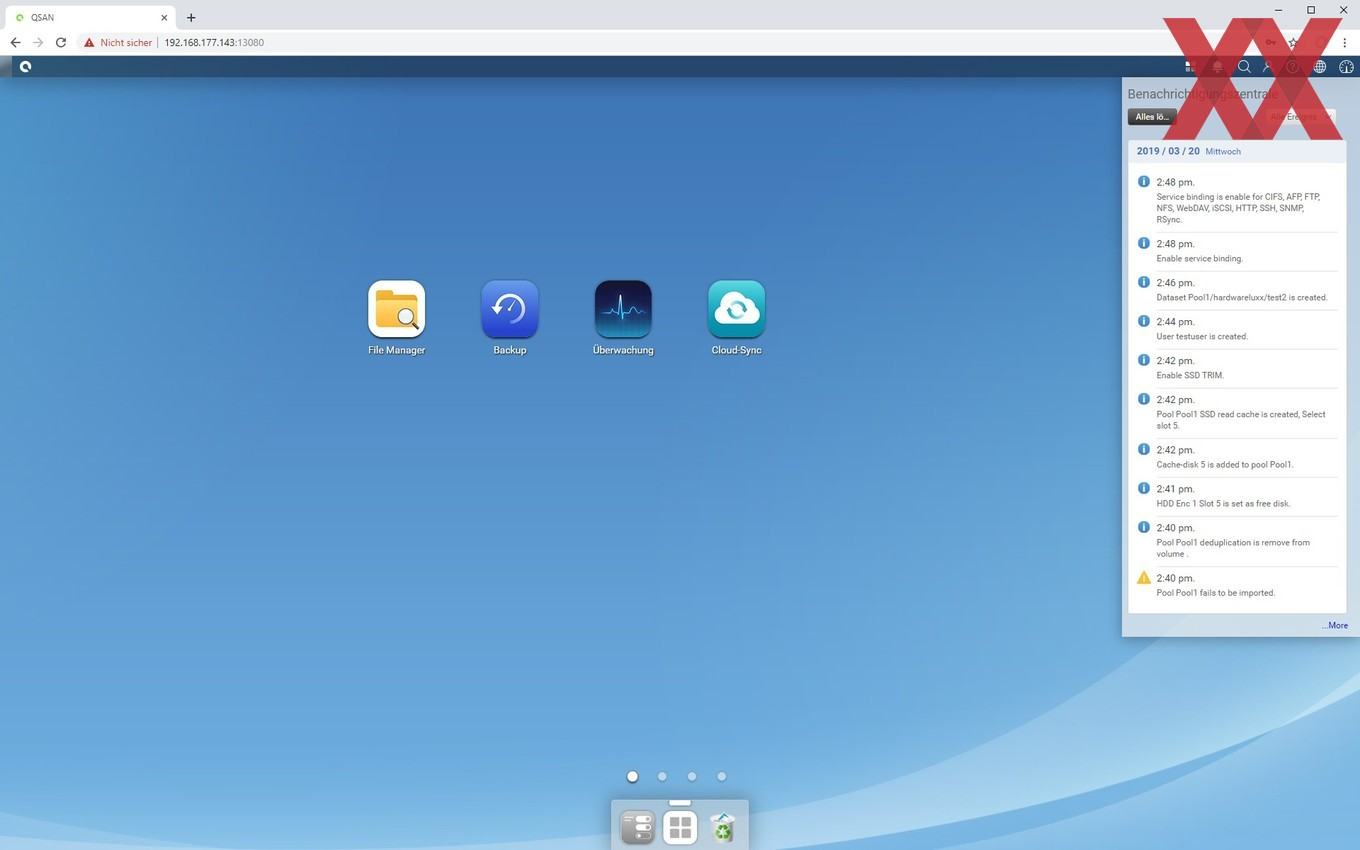Viewport: 1360px width, 850px height.
Task: Switch to the second desktop page dot
Action: (662, 776)
